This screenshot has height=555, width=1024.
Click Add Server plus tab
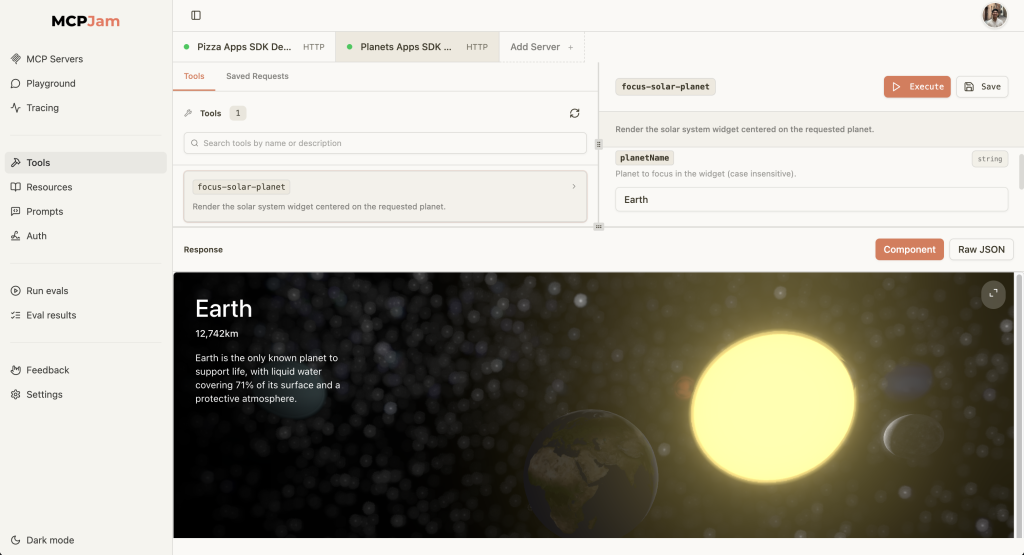541,47
